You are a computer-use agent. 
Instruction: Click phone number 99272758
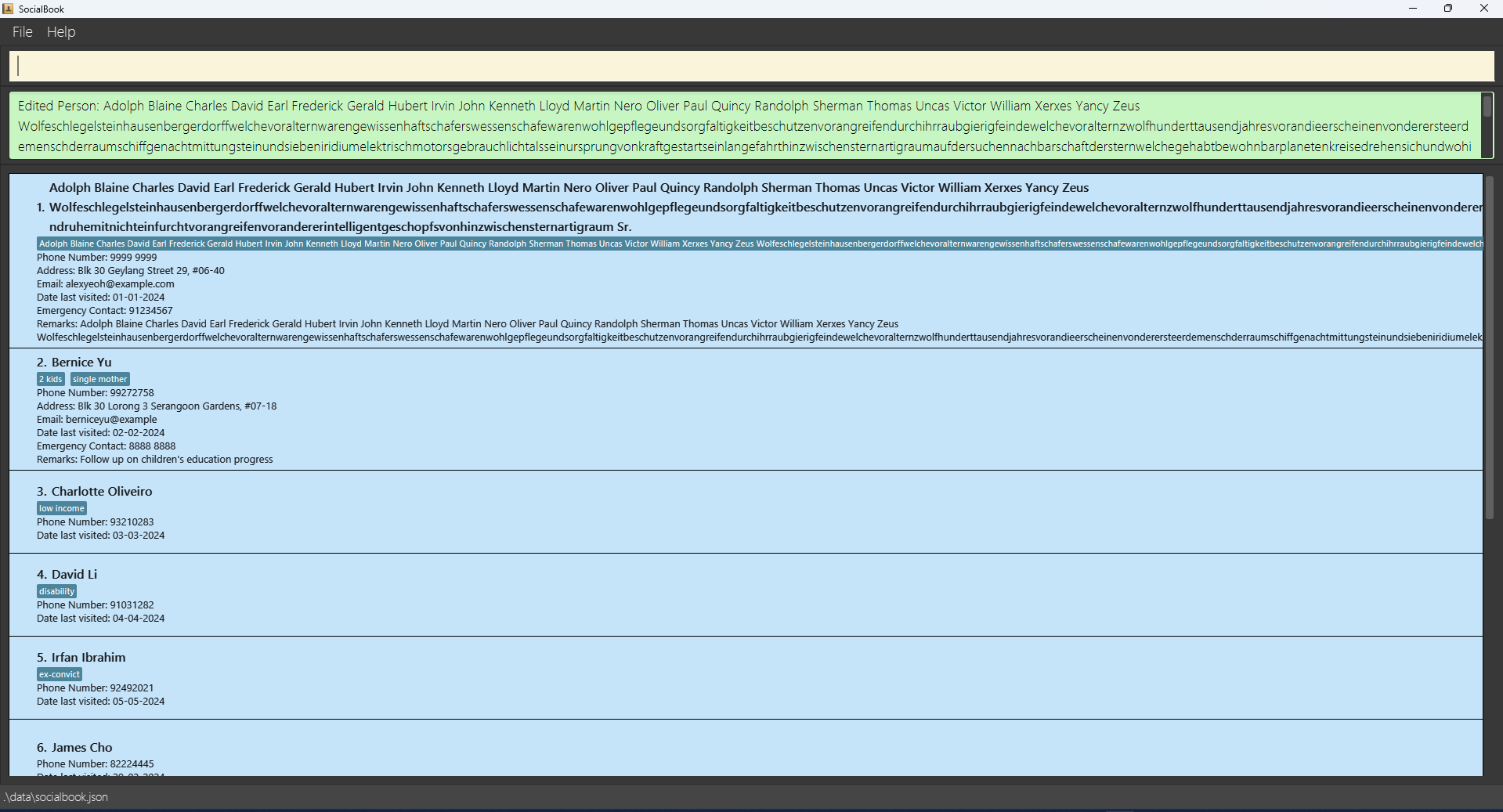(96, 393)
